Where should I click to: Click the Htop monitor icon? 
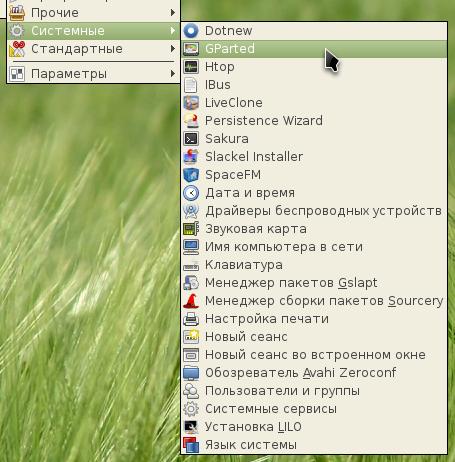click(x=191, y=67)
